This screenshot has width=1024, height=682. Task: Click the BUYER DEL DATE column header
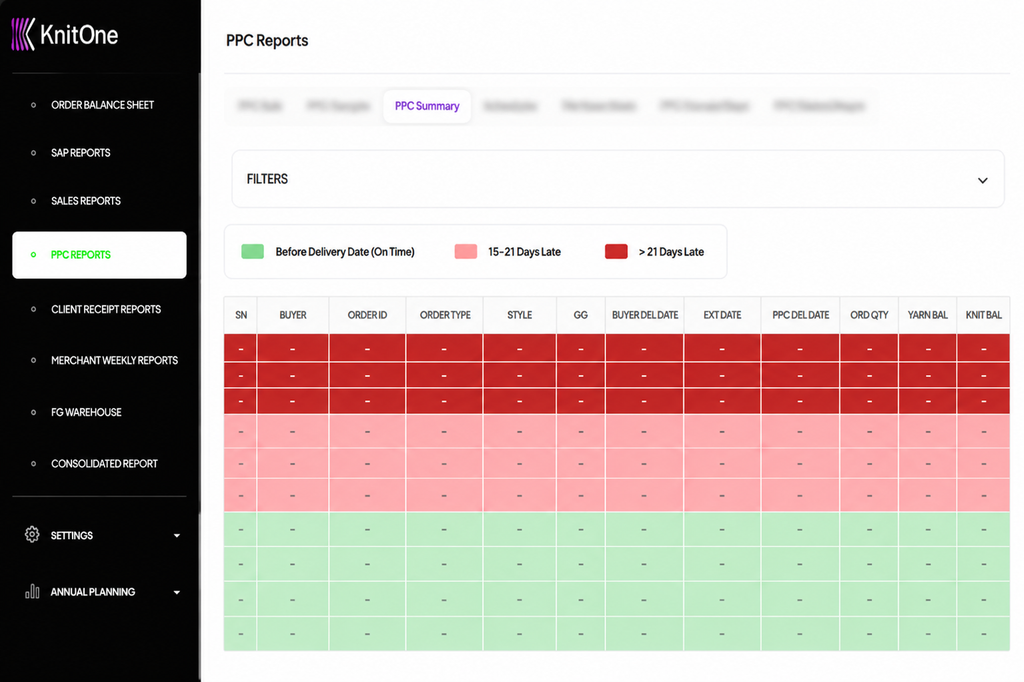(x=645, y=315)
